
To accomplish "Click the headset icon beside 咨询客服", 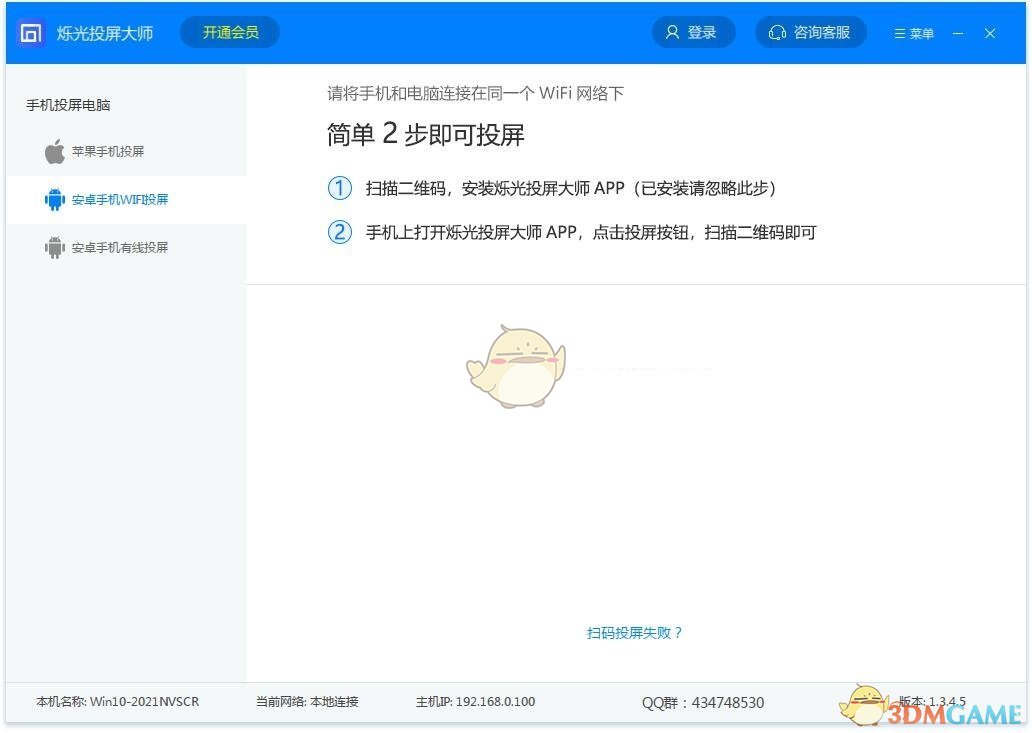I will 778,32.
